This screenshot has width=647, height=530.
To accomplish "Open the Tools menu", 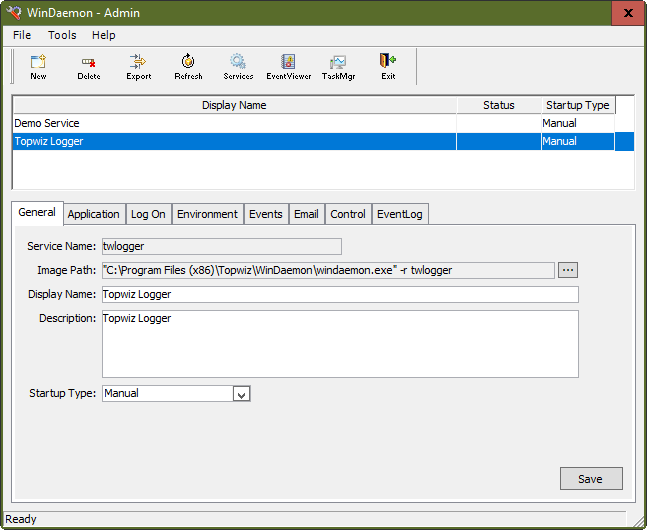I will (62, 35).
